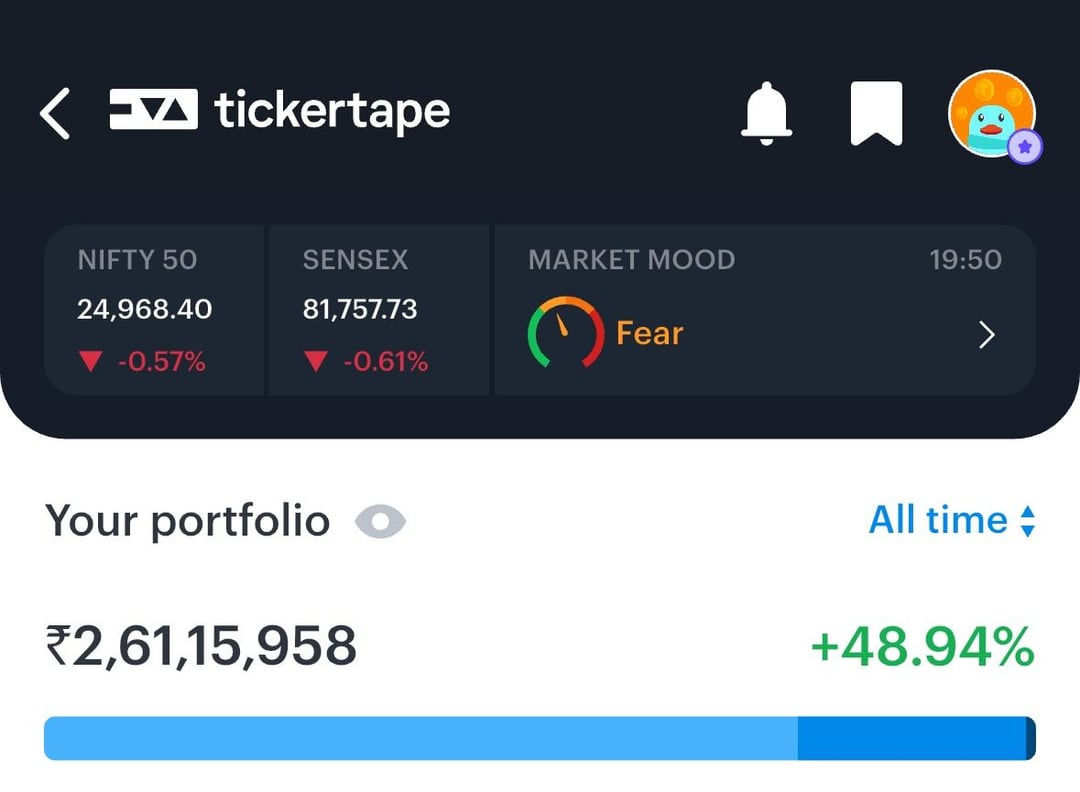Click the portfolio allocation bar

click(540, 738)
